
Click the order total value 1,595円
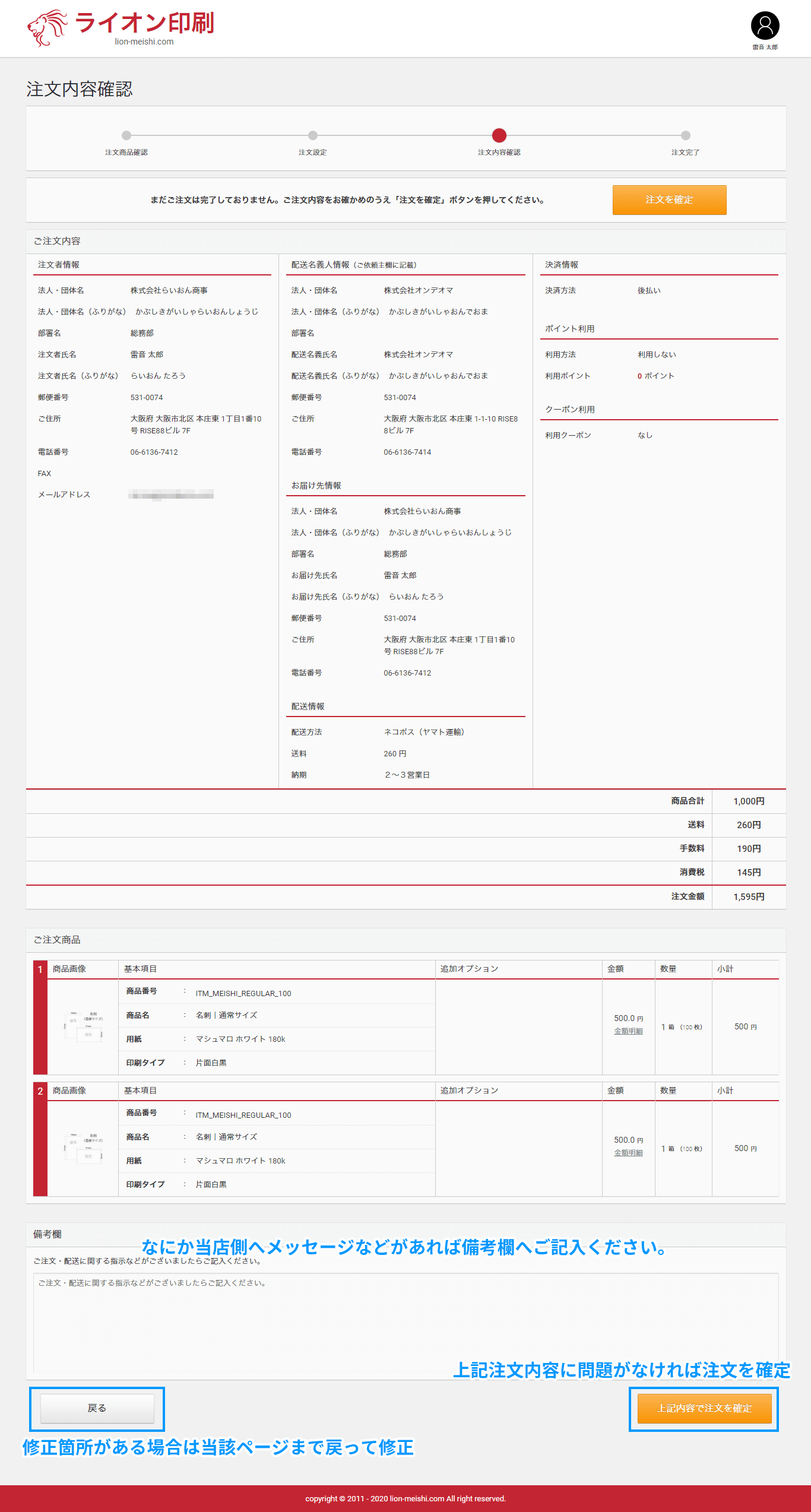coord(749,897)
